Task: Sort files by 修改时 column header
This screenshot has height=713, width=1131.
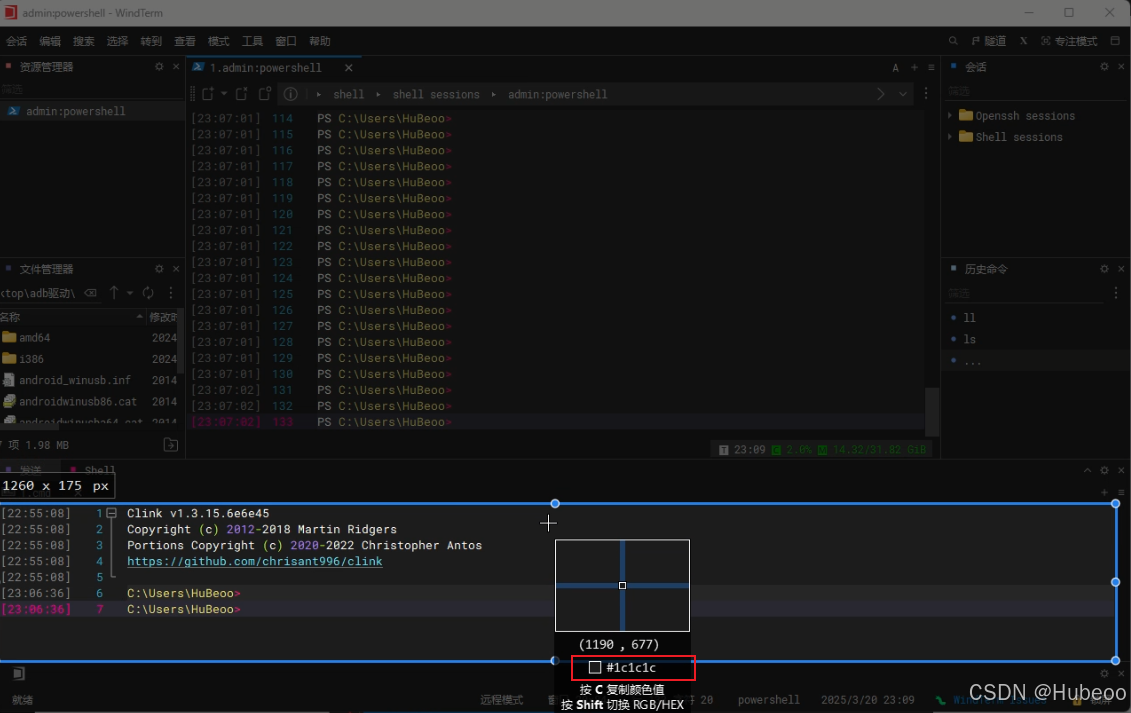Action: coord(162,317)
